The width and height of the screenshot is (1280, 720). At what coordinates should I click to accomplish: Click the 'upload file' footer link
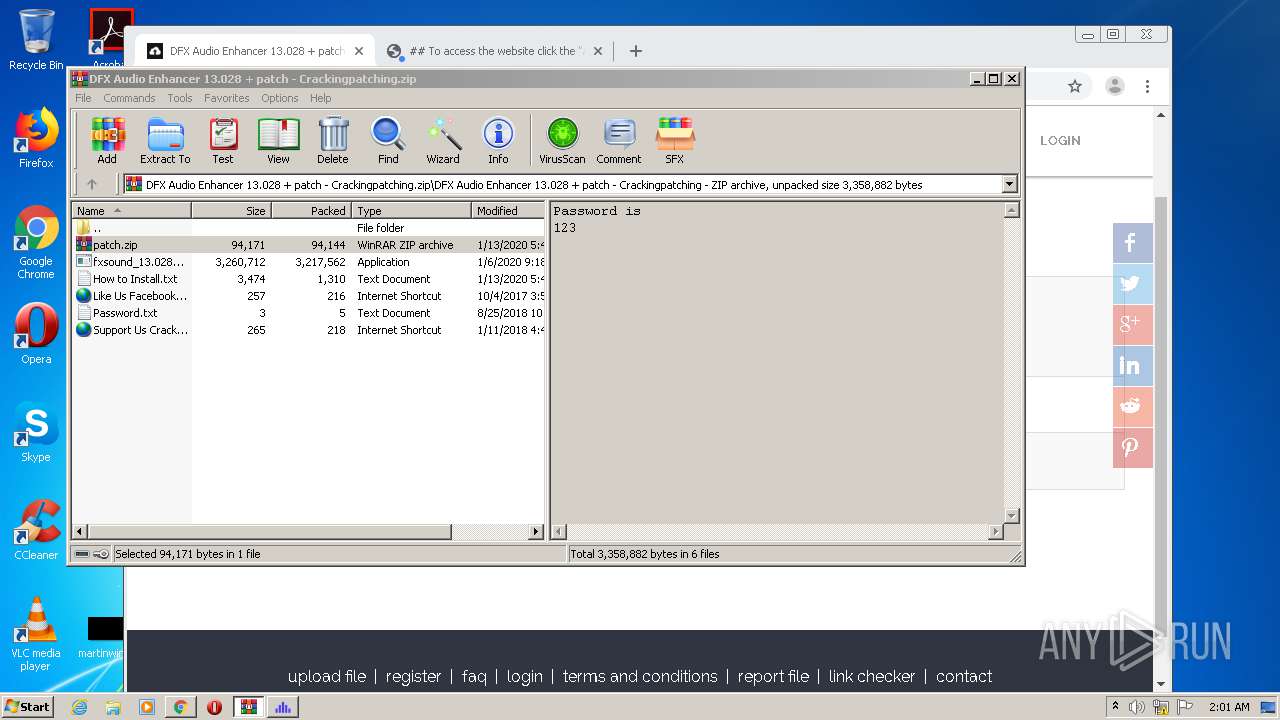coord(327,676)
